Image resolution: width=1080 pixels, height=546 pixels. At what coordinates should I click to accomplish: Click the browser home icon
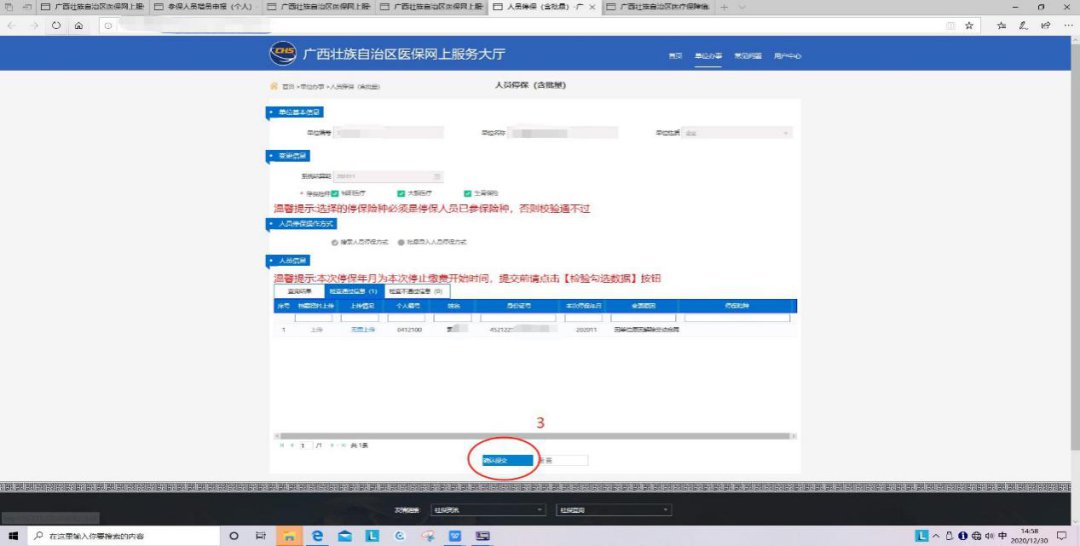pos(78,26)
